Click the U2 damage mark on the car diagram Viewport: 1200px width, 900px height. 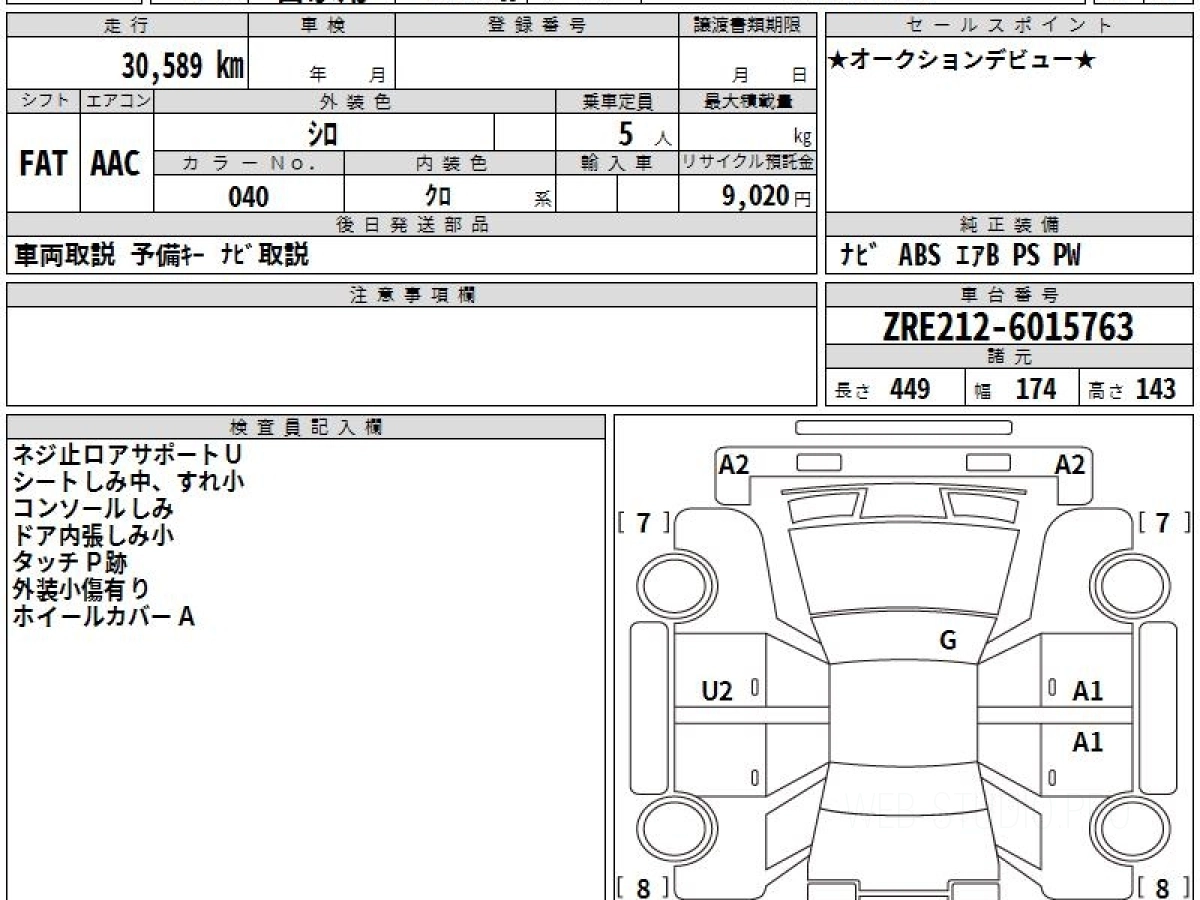[x=717, y=690]
